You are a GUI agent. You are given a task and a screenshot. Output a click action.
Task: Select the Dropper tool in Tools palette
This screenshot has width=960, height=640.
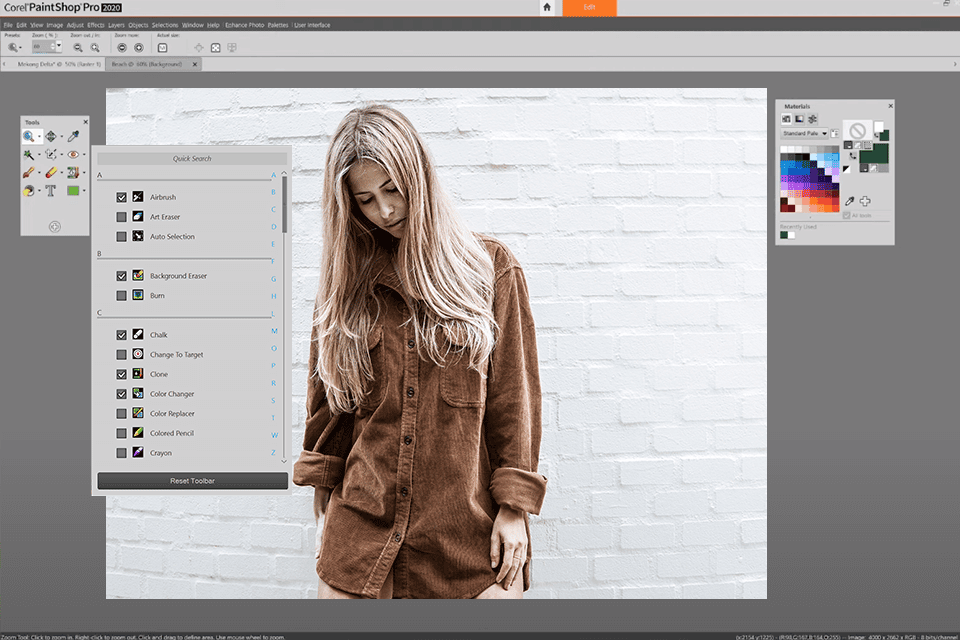tap(73, 137)
